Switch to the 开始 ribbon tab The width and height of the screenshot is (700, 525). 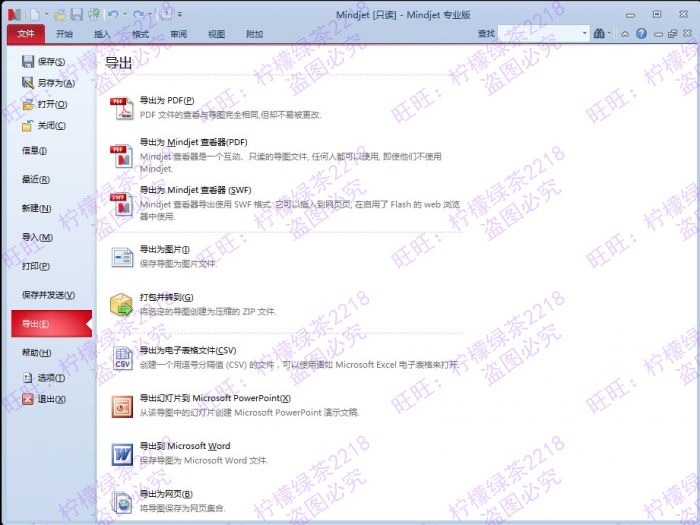coord(64,34)
